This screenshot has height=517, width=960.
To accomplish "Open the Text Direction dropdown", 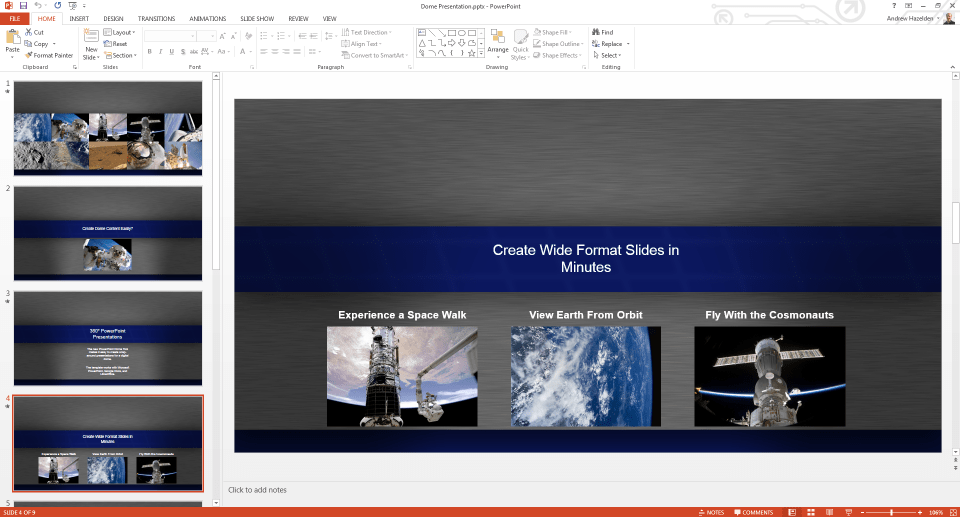I will pyautogui.click(x=367, y=32).
